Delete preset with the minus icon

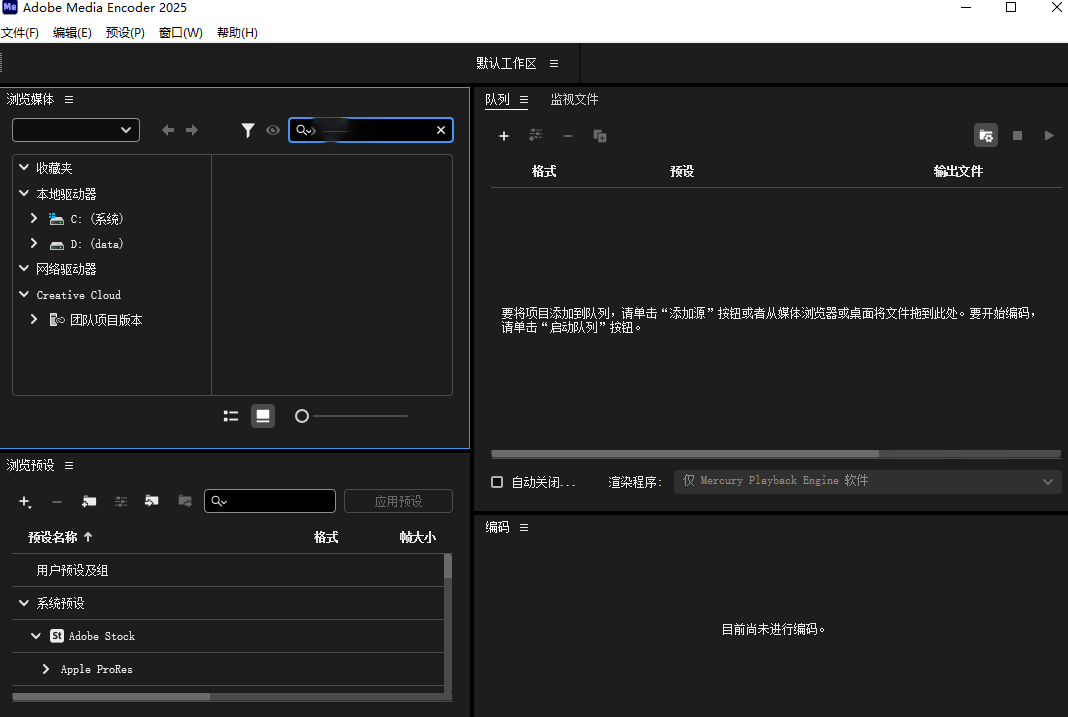tap(57, 502)
